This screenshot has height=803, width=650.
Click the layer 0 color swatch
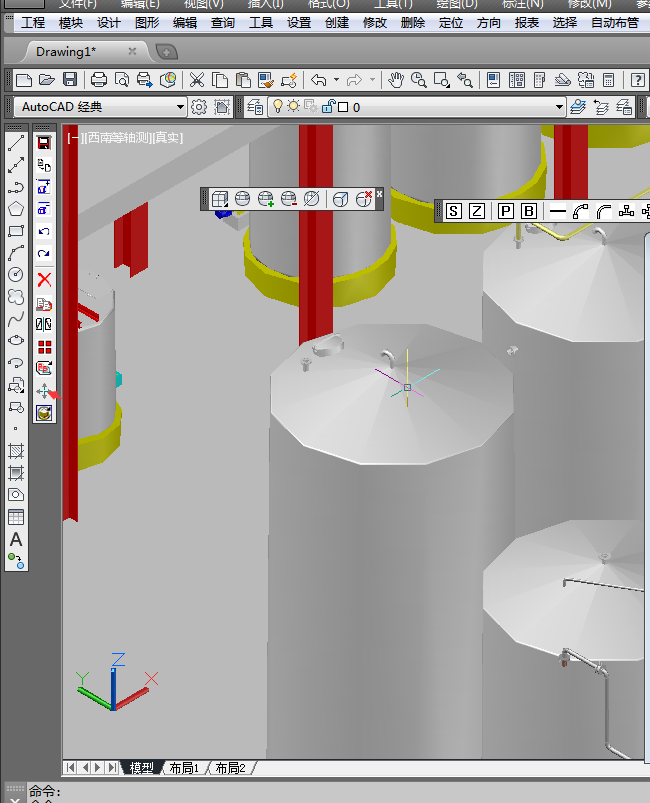click(342, 107)
